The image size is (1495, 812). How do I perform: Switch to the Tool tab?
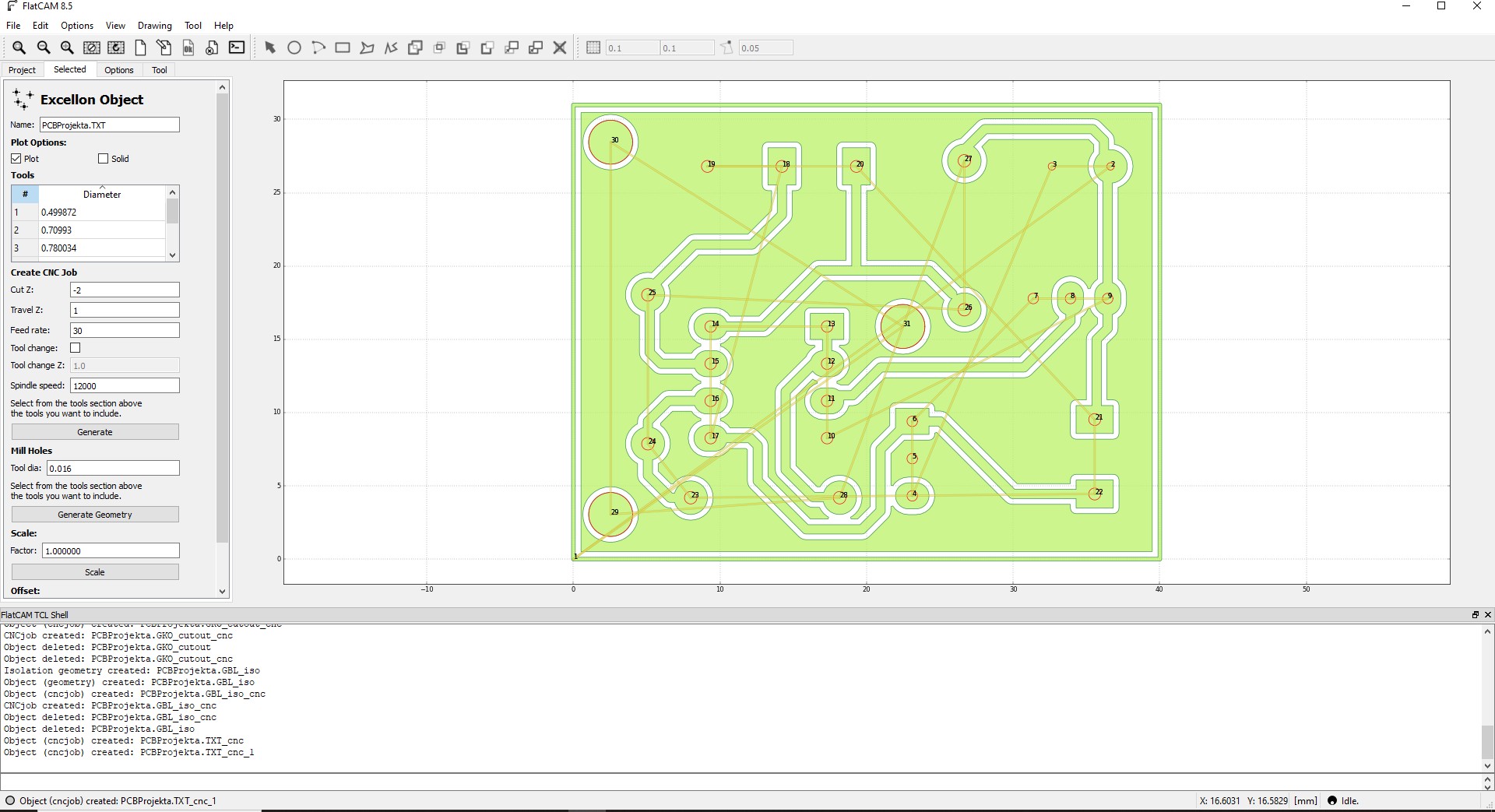(160, 70)
